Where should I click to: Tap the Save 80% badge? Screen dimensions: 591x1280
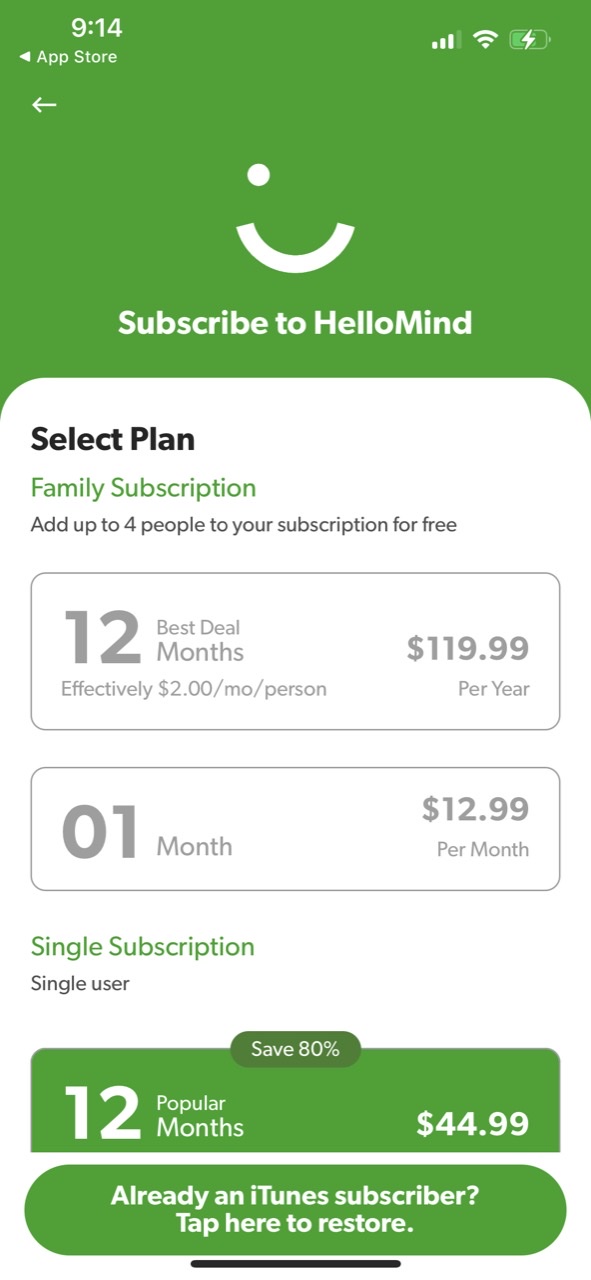pos(295,1049)
